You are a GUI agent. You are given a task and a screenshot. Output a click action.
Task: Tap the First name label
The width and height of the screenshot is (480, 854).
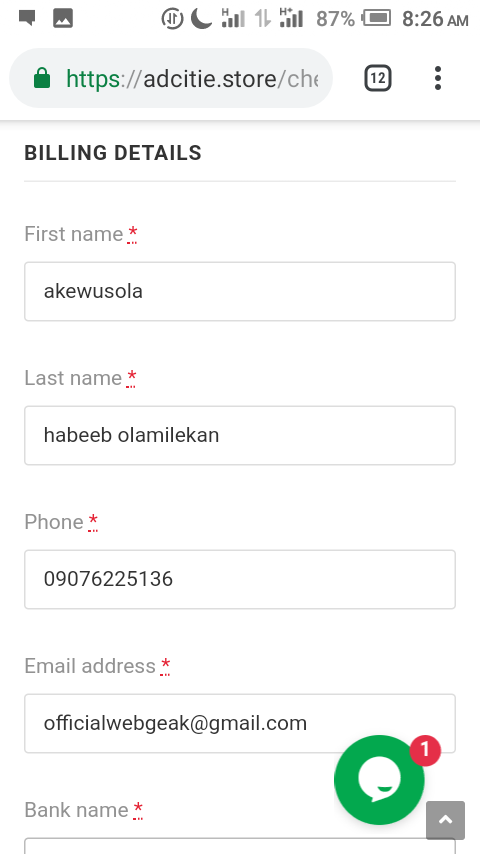[74, 234]
